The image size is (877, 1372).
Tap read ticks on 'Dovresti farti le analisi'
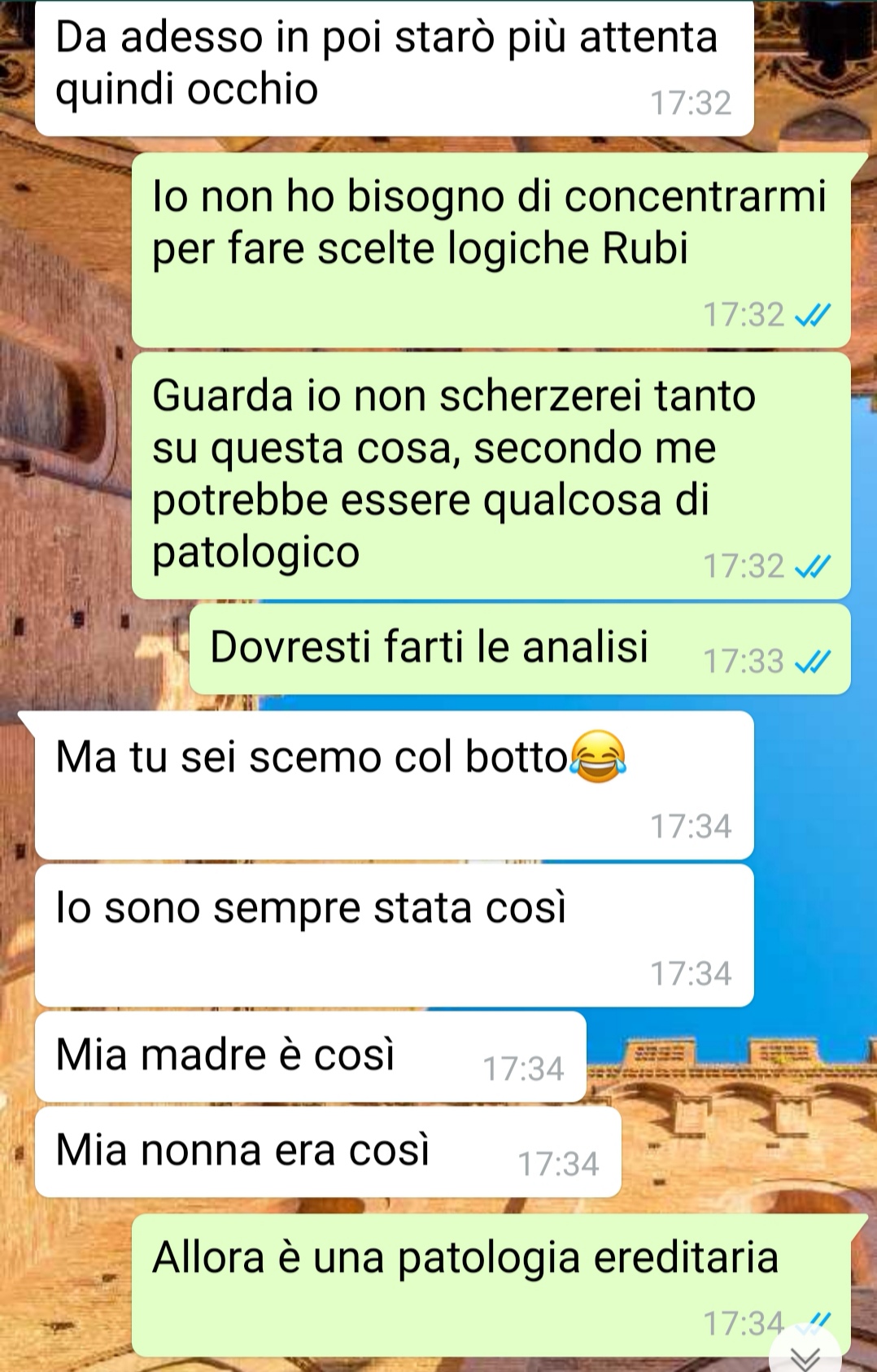pyautogui.click(x=812, y=662)
